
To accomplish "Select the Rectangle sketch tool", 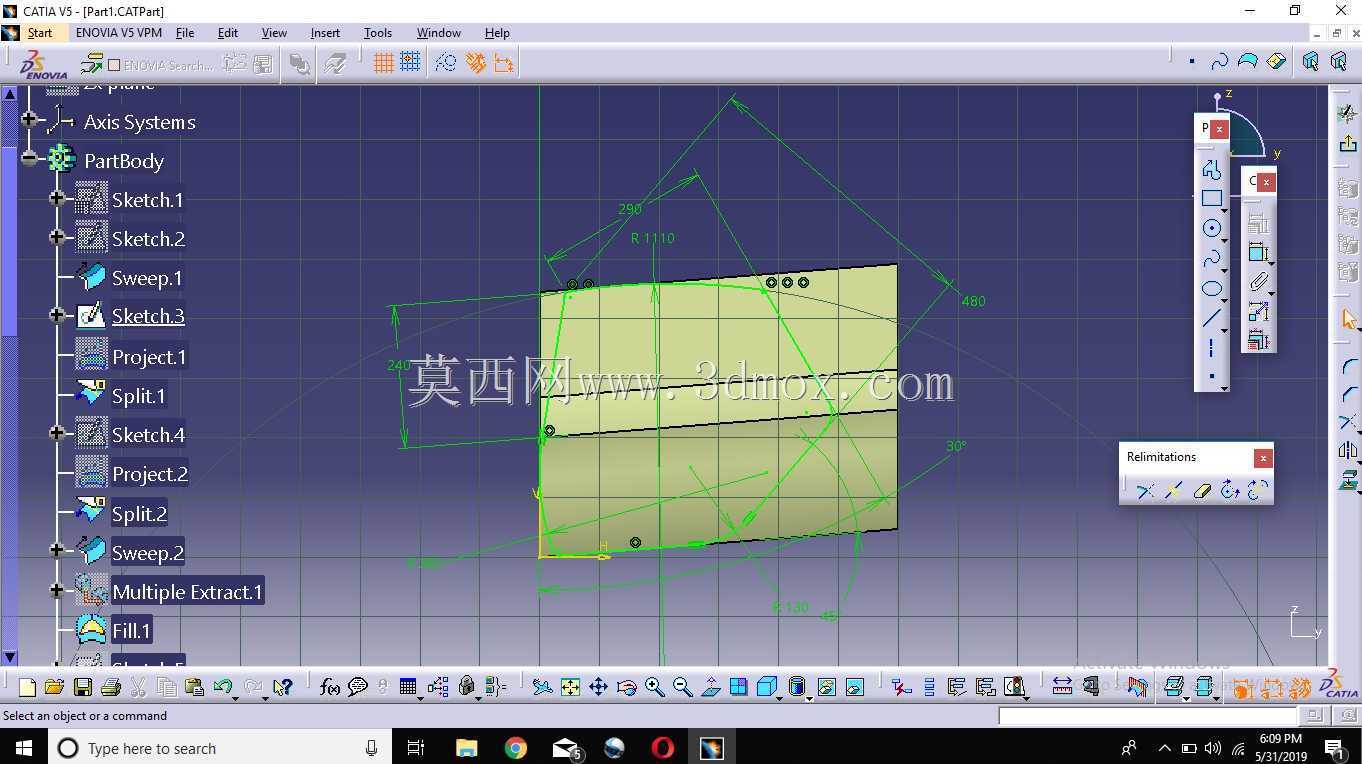I will (1211, 199).
